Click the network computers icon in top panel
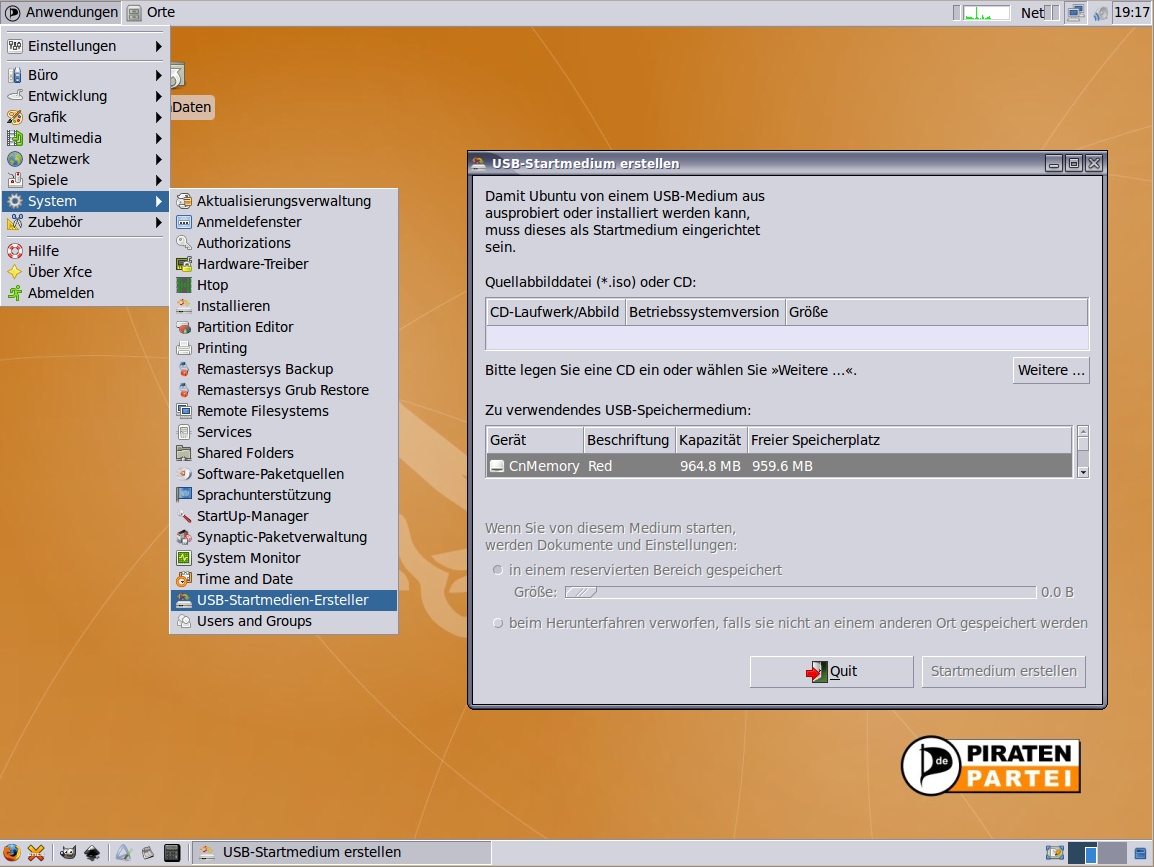Viewport: 1154px width, 867px height. pos(1075,13)
